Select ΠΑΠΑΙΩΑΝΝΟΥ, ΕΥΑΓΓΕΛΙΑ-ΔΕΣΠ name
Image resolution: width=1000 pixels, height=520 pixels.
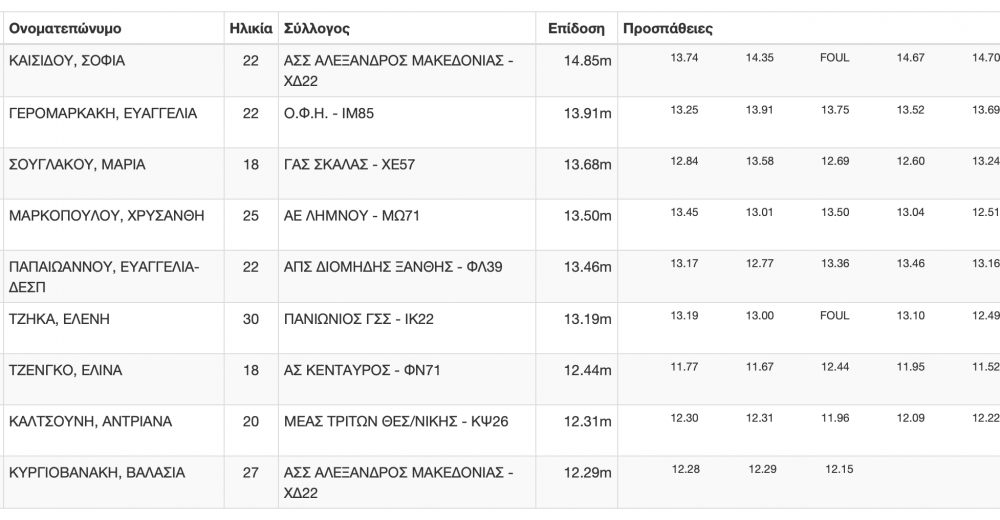104,277
